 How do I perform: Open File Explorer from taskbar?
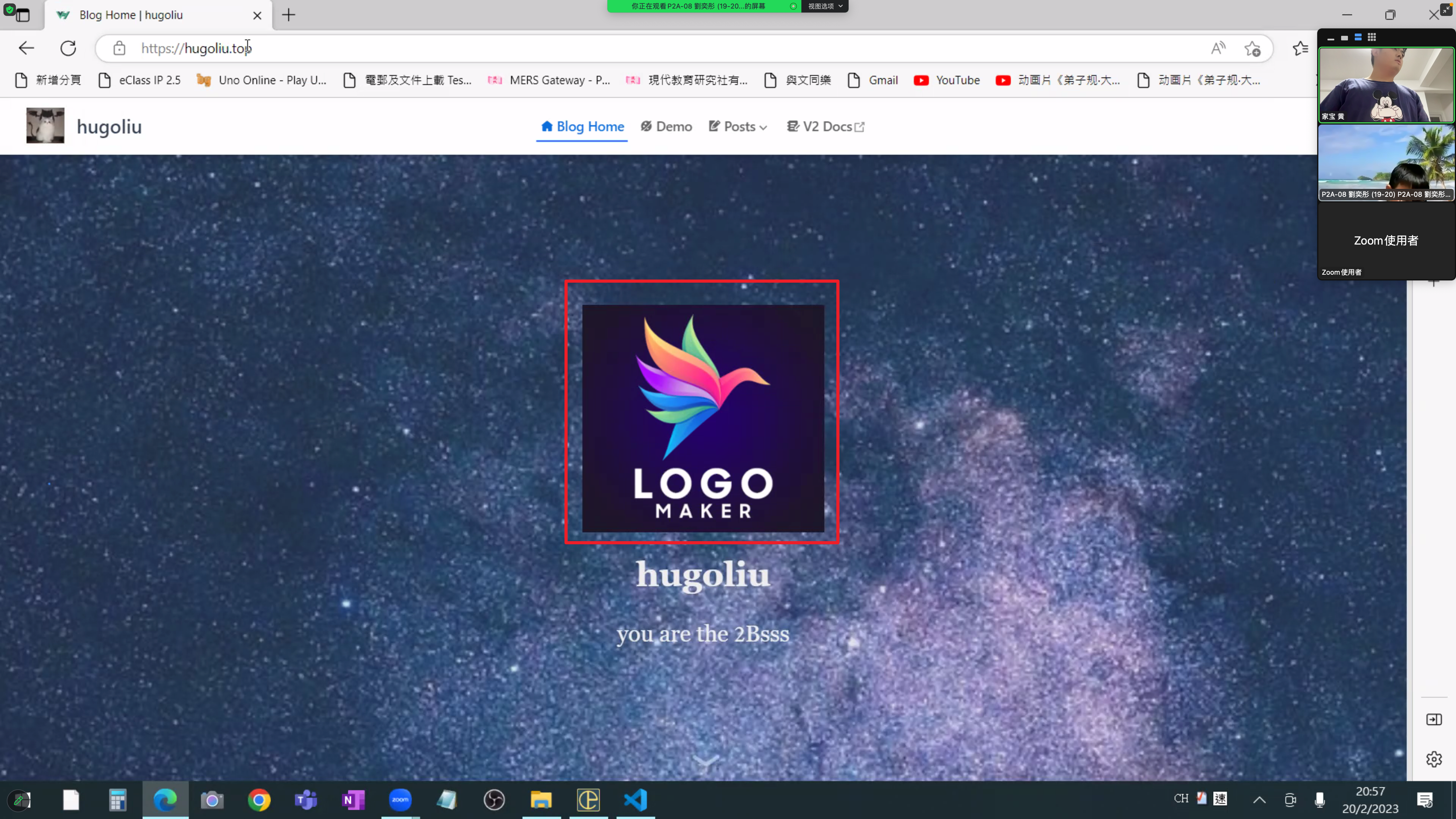click(x=541, y=800)
